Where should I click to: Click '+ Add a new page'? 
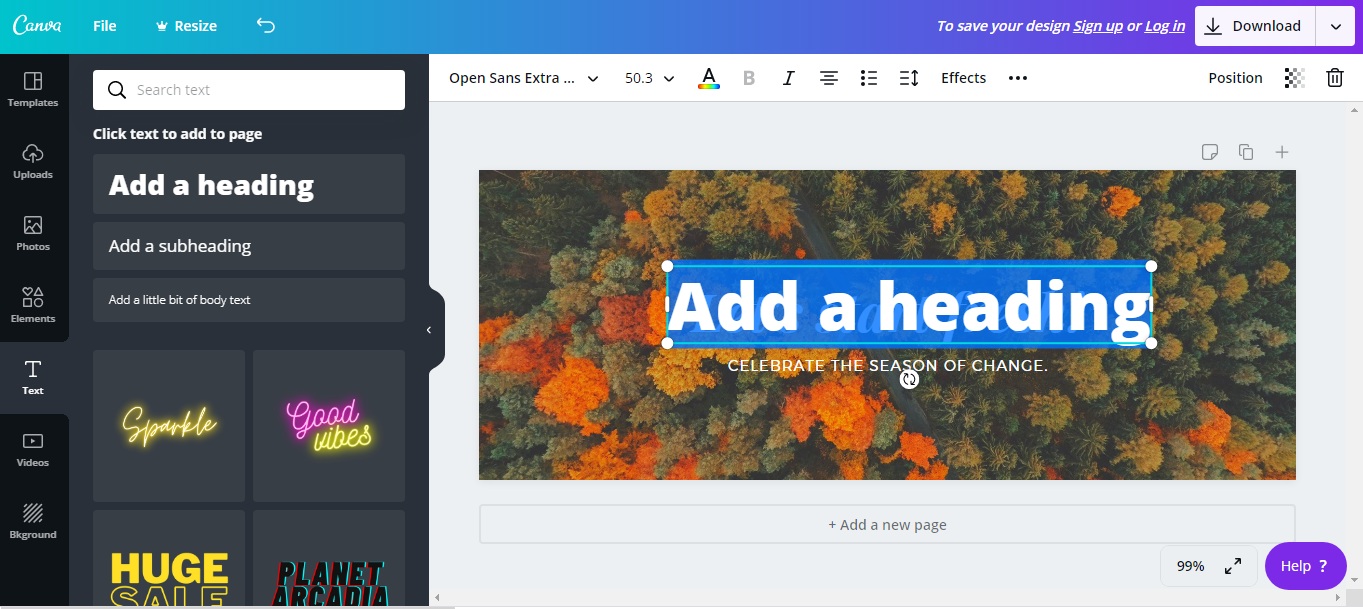887,525
